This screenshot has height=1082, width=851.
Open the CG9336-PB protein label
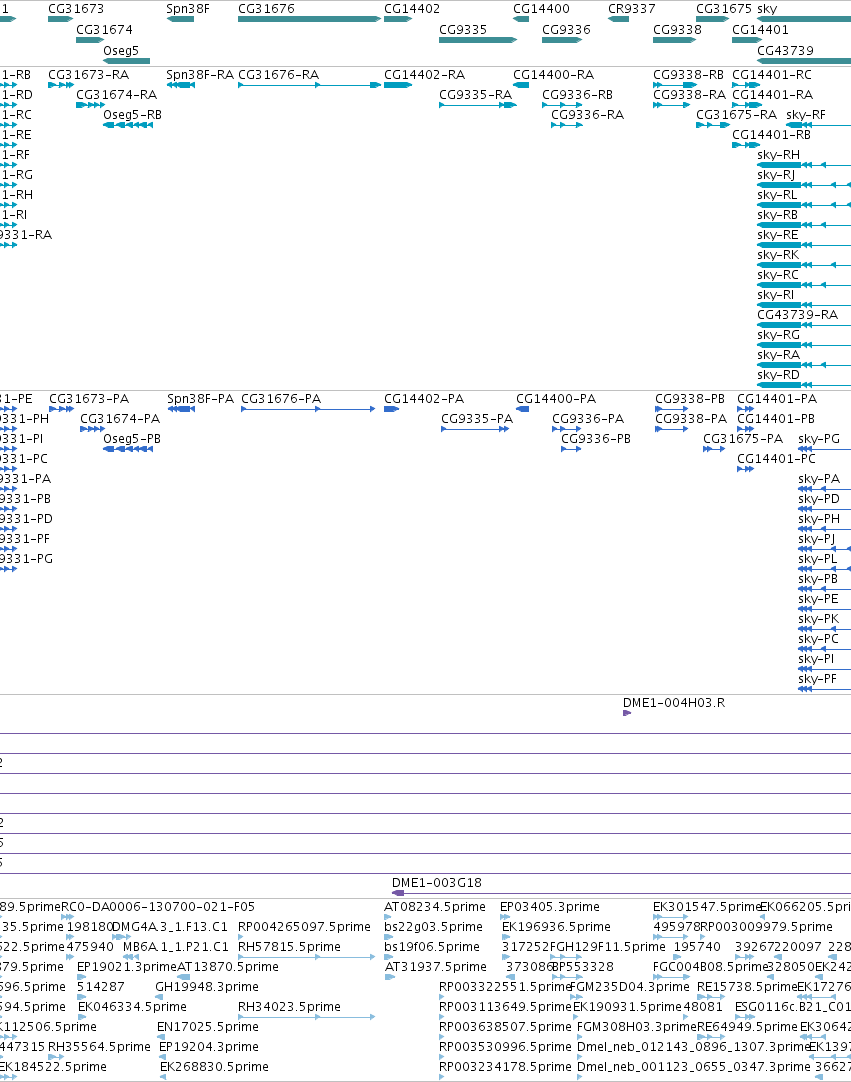[596, 439]
